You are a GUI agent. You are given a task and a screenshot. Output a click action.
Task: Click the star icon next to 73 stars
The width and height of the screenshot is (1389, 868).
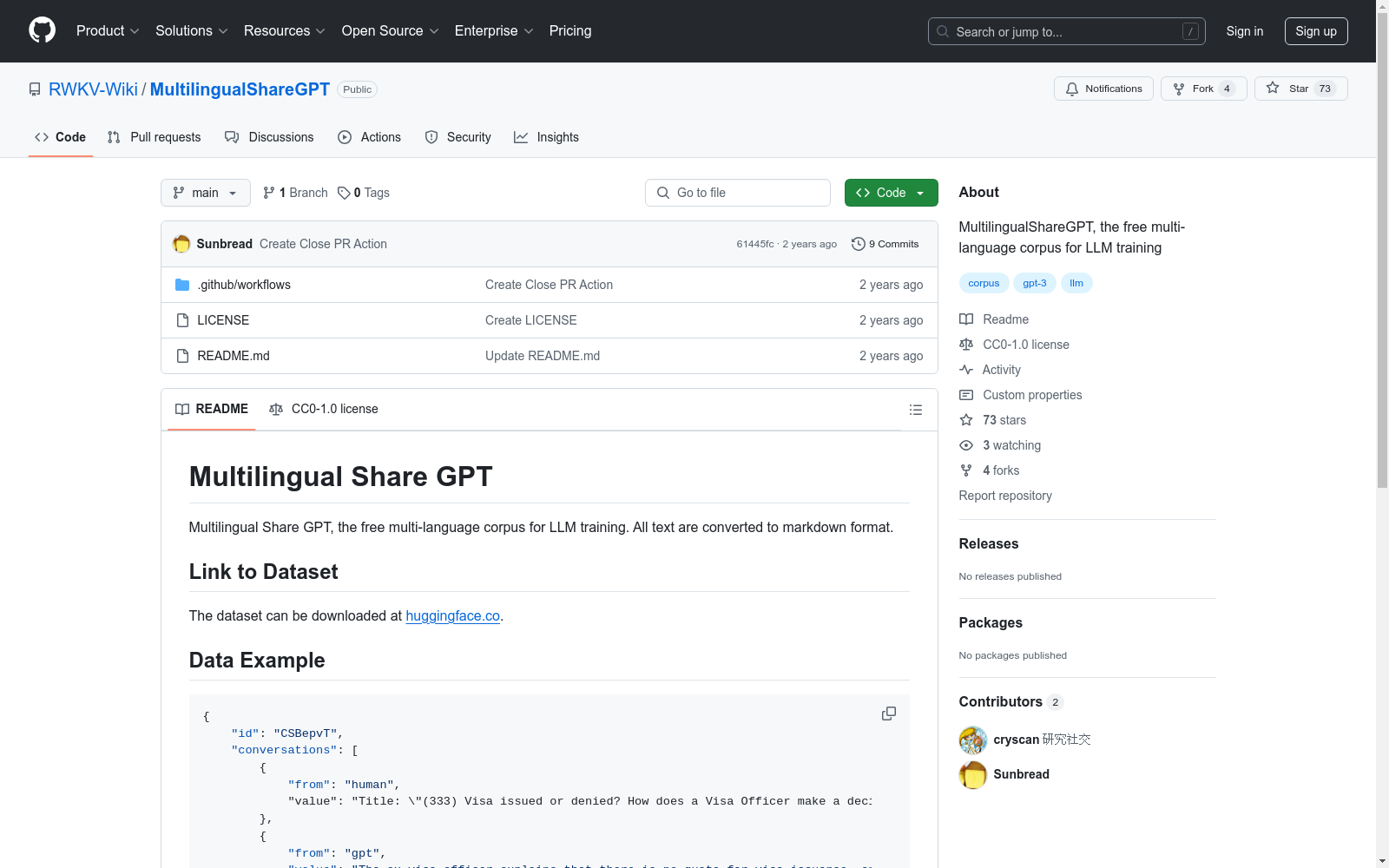(x=966, y=420)
